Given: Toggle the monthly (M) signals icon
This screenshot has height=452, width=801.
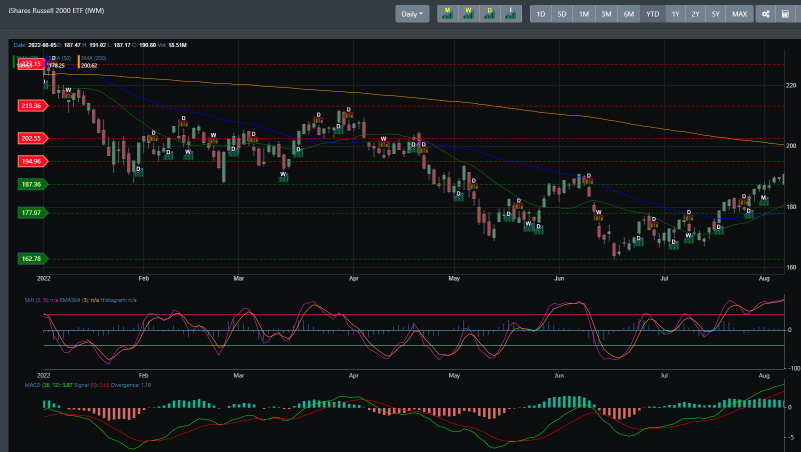Looking at the screenshot, I should [447, 14].
